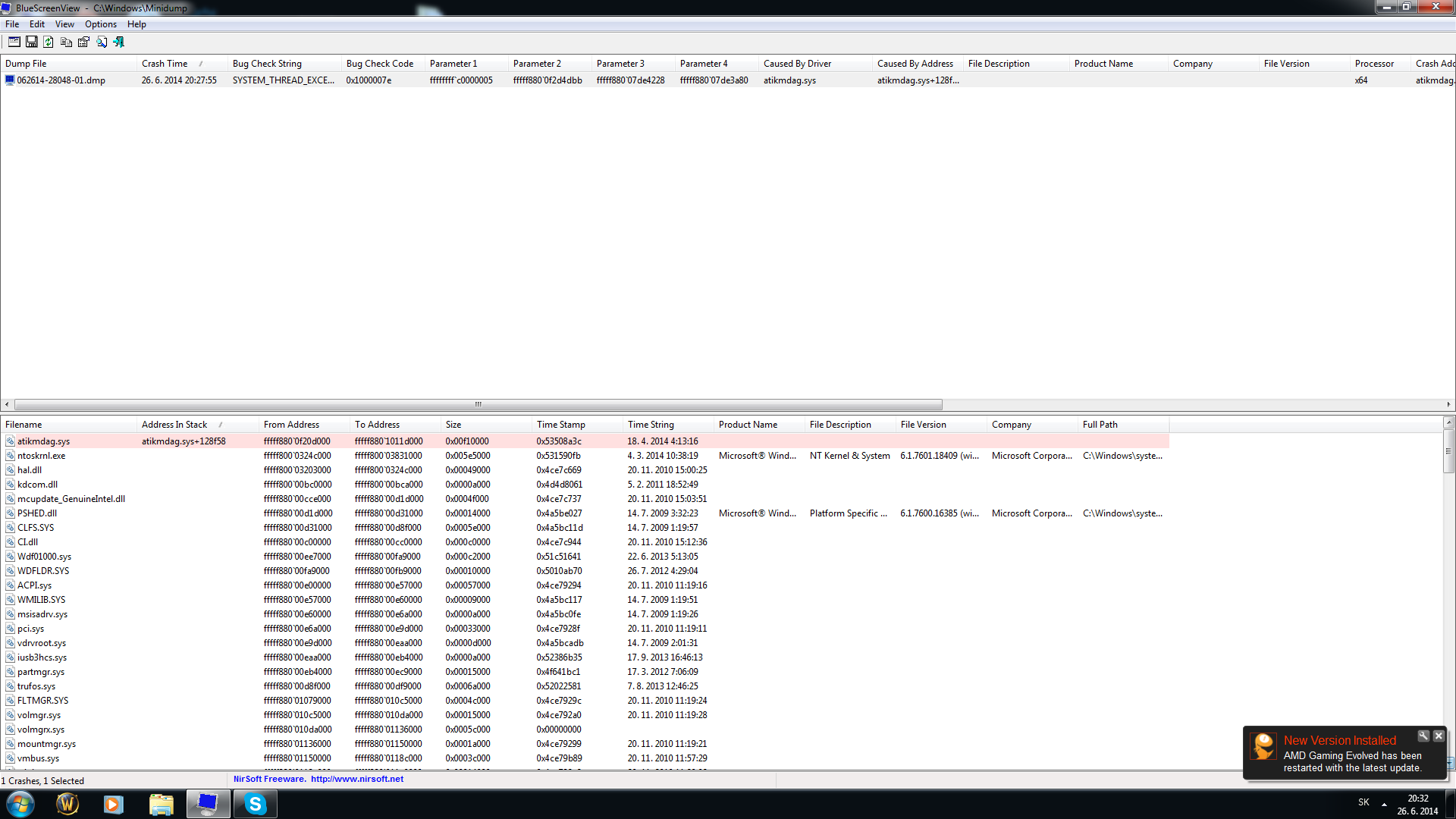
Task: Click the Refresh toolbar icon
Action: 49,42
